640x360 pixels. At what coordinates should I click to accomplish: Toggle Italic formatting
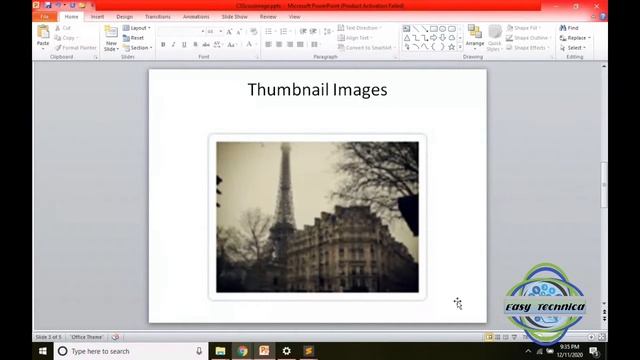point(173,44)
